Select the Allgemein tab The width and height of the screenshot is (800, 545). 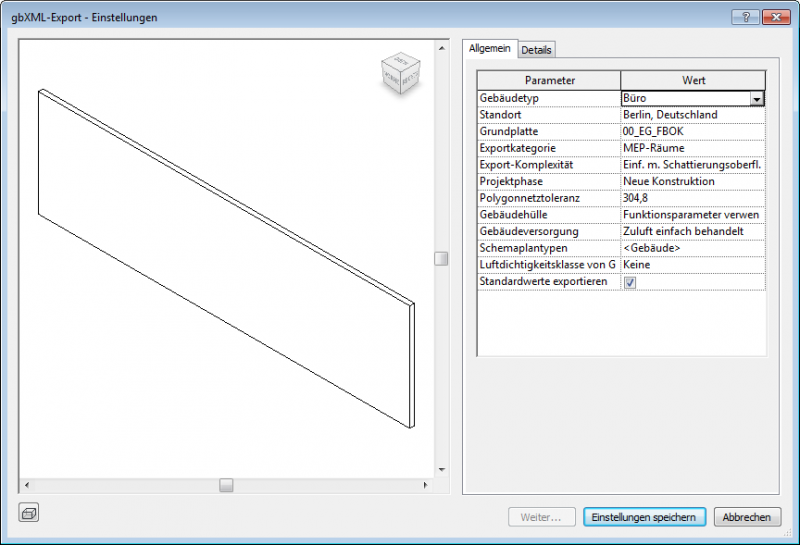coord(490,48)
